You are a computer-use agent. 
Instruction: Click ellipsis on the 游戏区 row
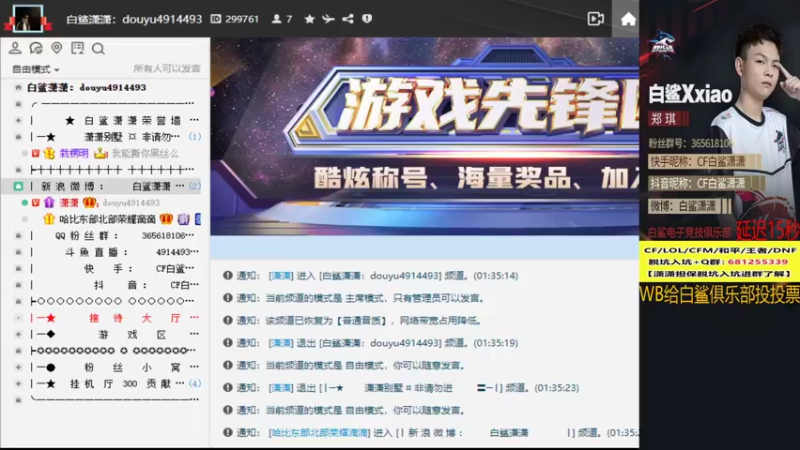[x=194, y=334]
